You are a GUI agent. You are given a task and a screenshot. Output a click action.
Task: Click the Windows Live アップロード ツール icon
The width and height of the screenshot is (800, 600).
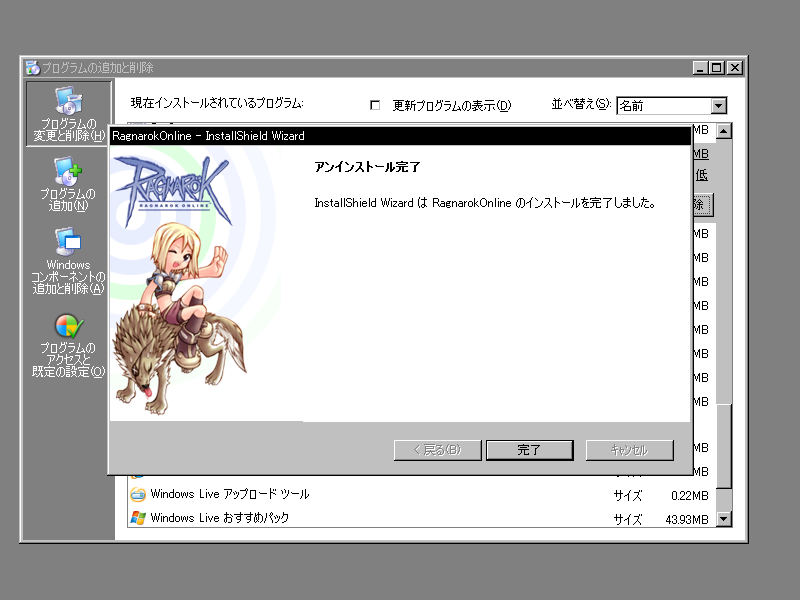point(138,494)
